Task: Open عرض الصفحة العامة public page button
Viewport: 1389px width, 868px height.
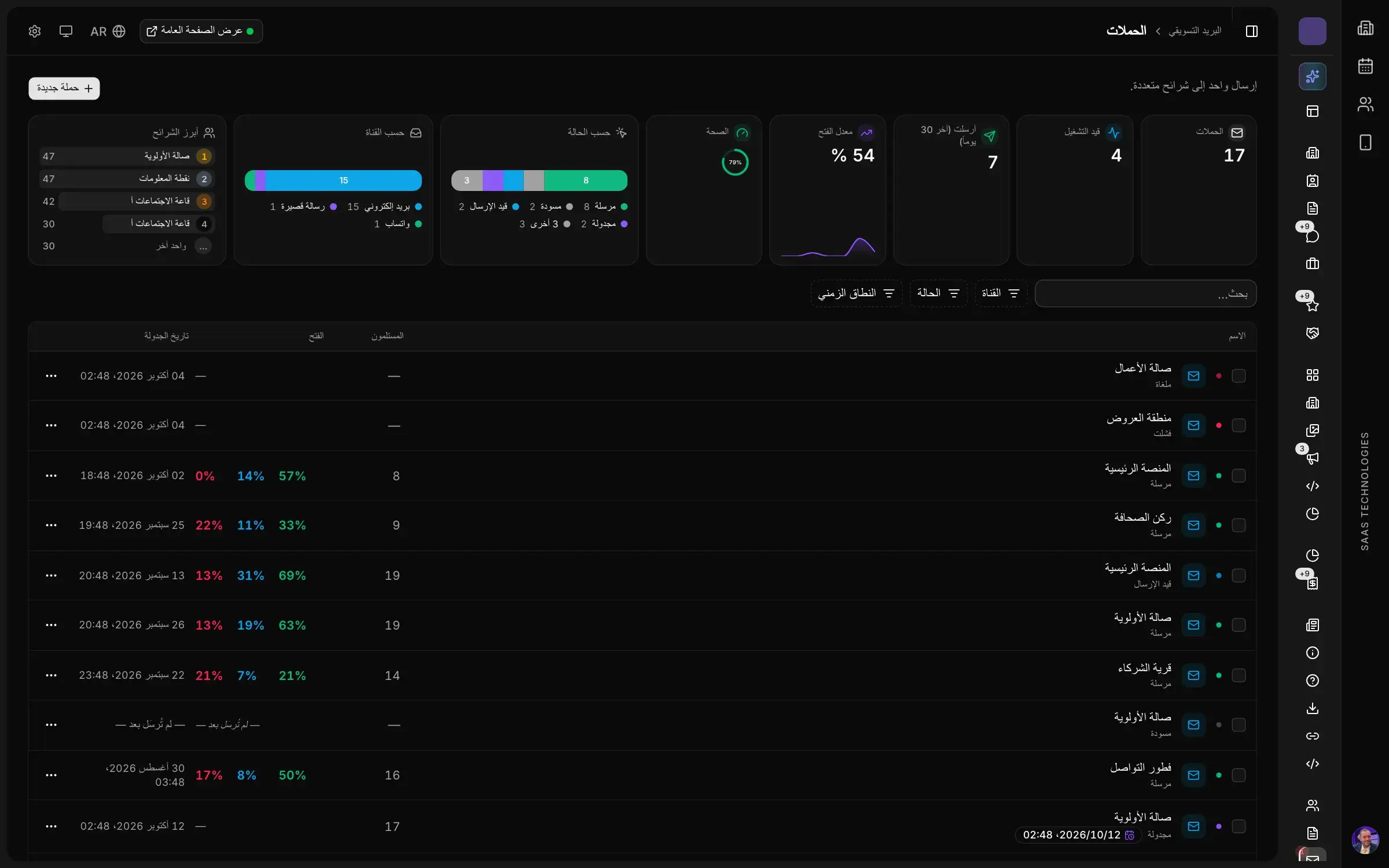Action: (201, 31)
